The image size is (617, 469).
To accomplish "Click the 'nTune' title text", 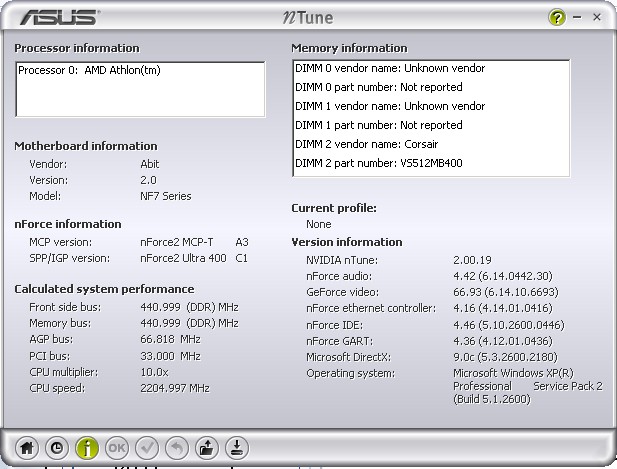I will click(x=308, y=18).
